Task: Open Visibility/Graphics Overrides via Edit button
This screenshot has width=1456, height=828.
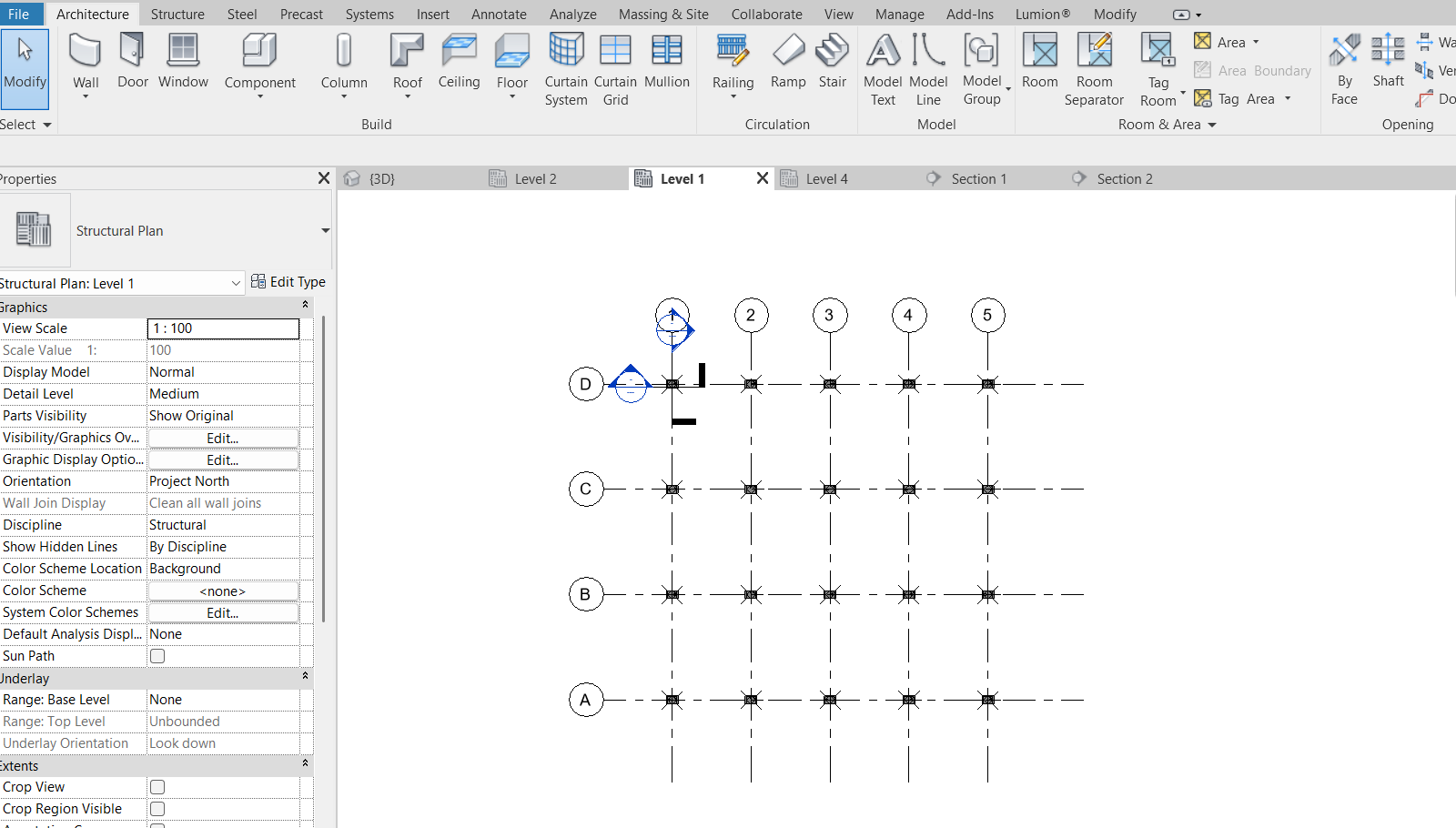Action: point(222,438)
